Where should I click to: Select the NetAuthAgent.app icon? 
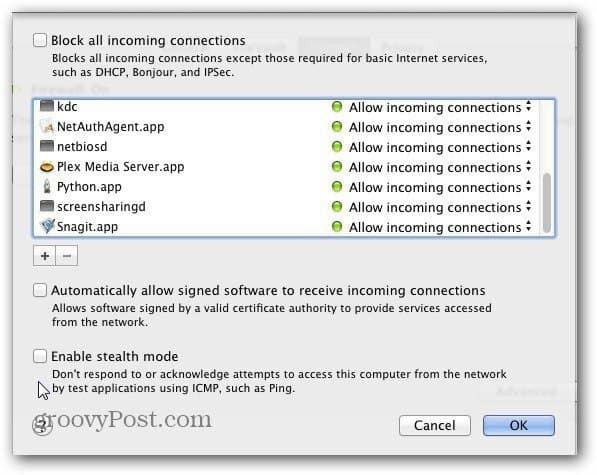(47, 127)
